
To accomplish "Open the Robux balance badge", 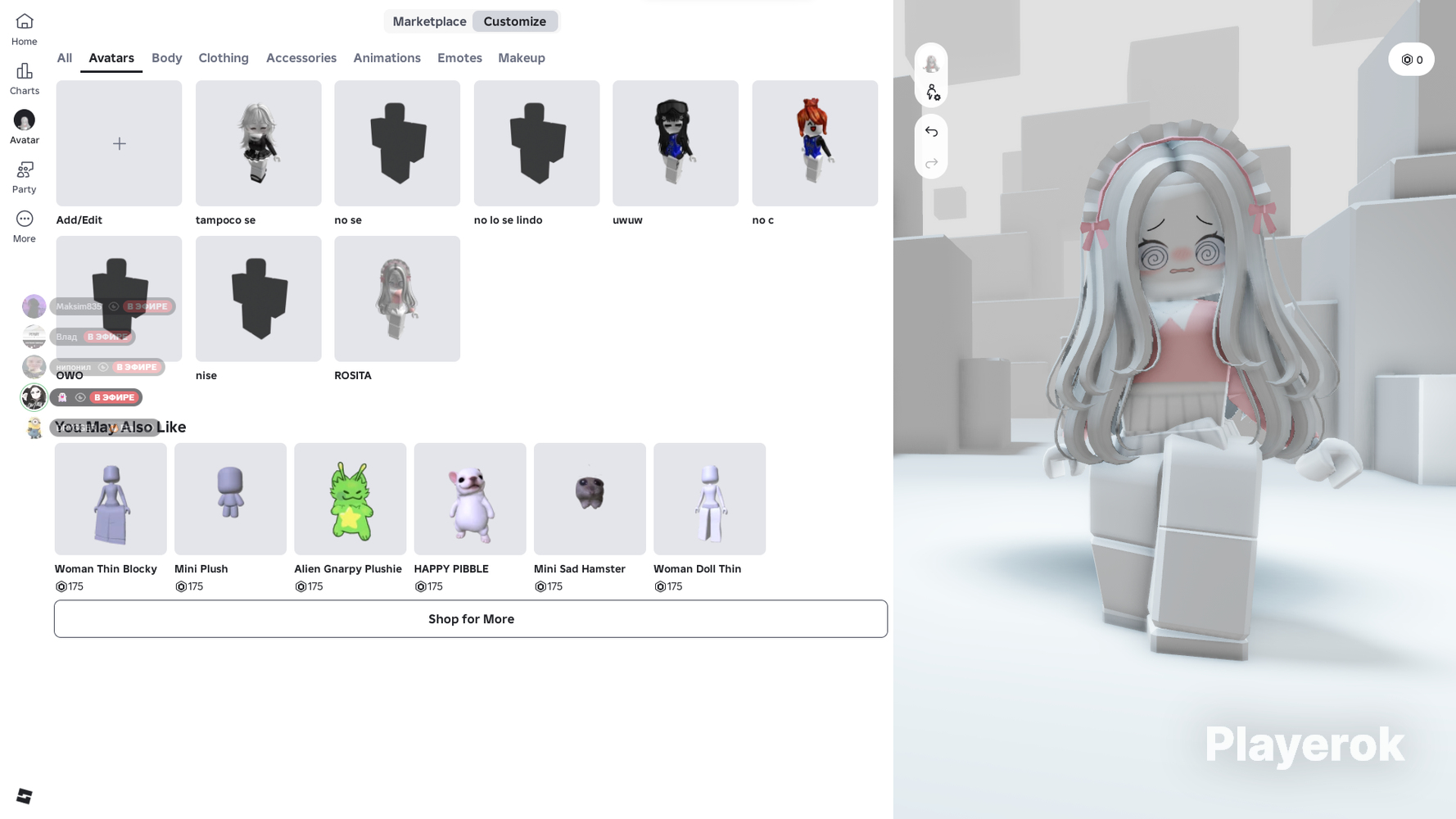I will coord(1411,60).
